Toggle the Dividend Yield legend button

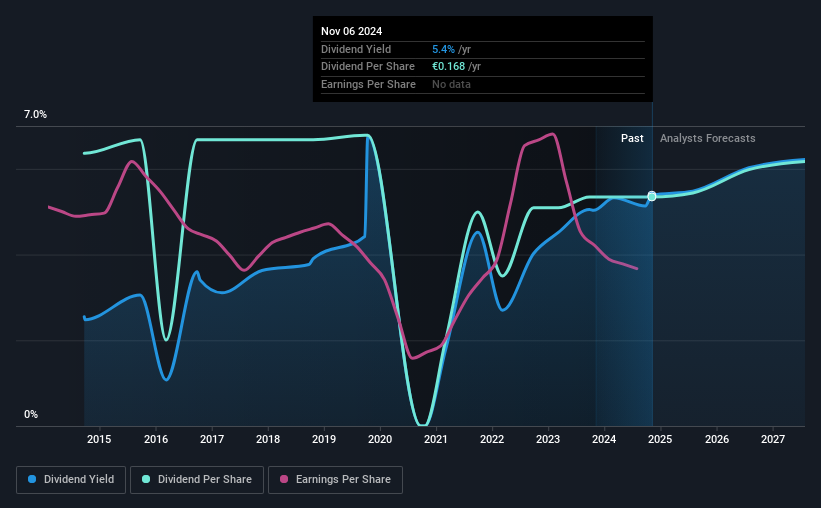[71, 480]
